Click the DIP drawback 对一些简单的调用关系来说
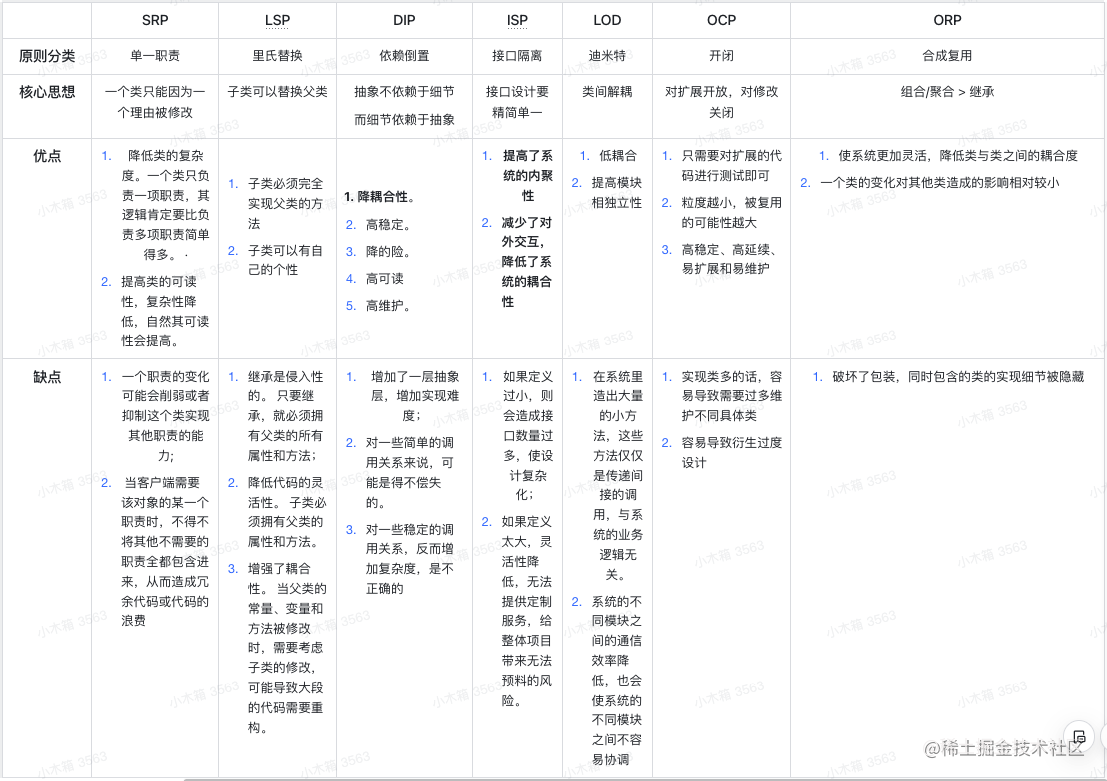 (409, 472)
